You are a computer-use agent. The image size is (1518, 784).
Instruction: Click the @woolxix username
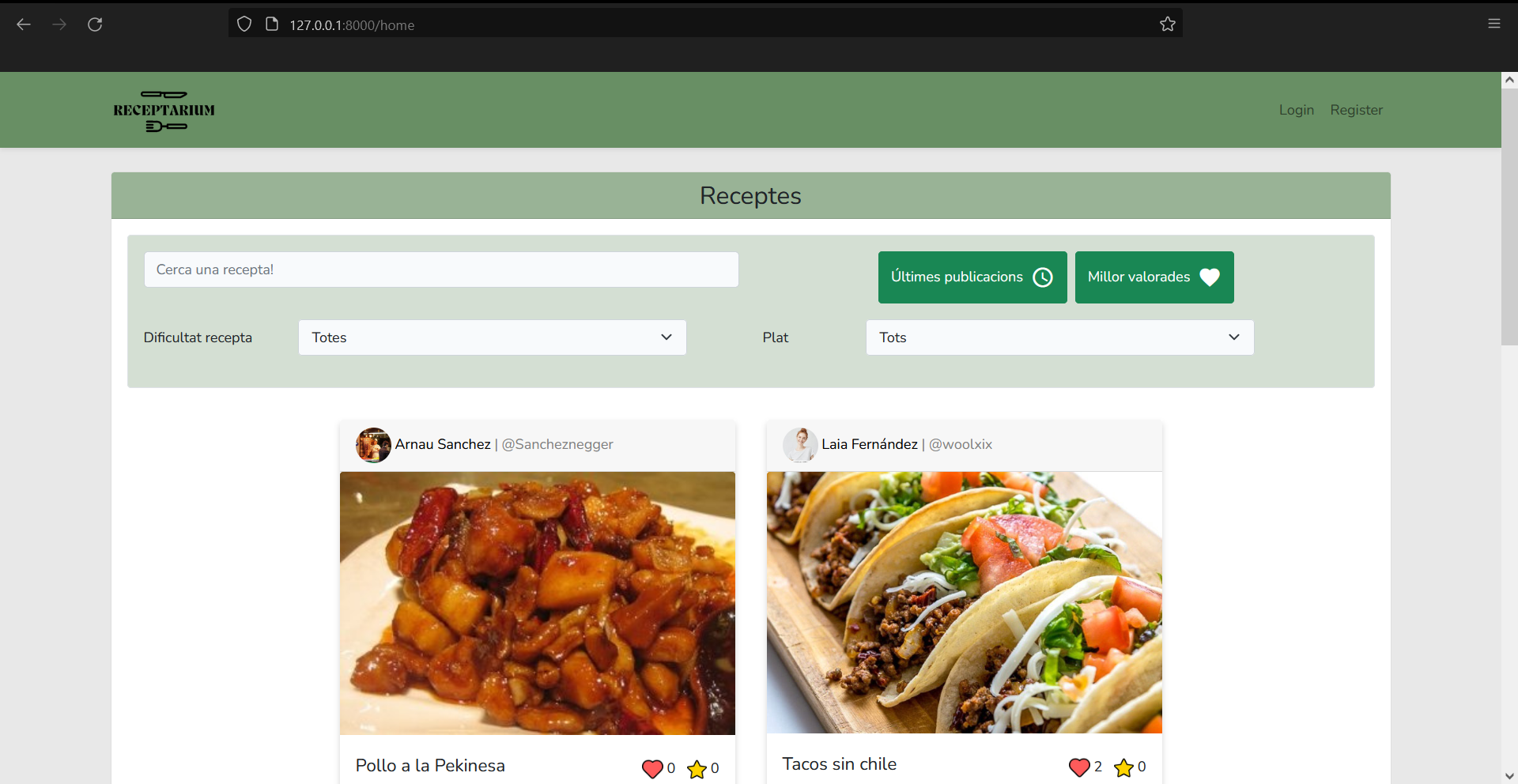961,444
